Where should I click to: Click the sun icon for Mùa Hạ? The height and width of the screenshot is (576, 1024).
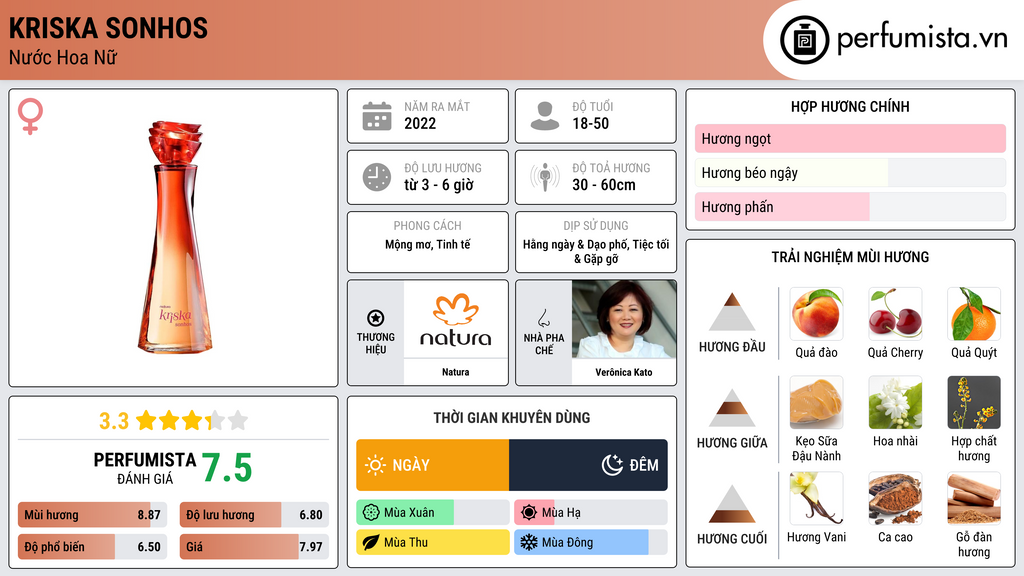point(529,513)
